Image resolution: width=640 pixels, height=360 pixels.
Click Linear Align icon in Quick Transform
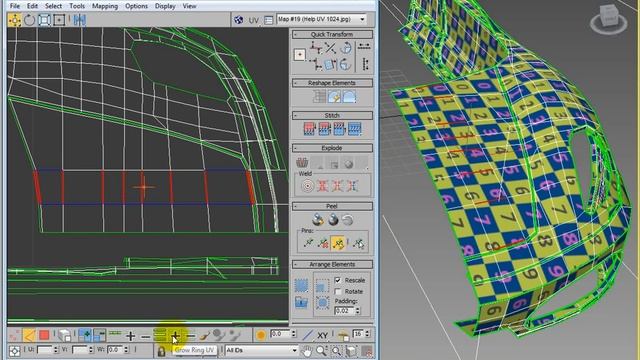(331, 48)
